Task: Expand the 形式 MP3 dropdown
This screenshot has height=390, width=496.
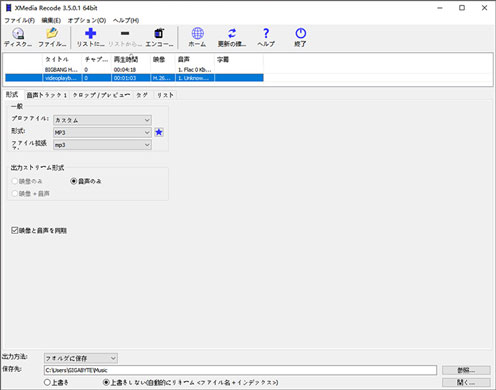Action: click(102, 133)
